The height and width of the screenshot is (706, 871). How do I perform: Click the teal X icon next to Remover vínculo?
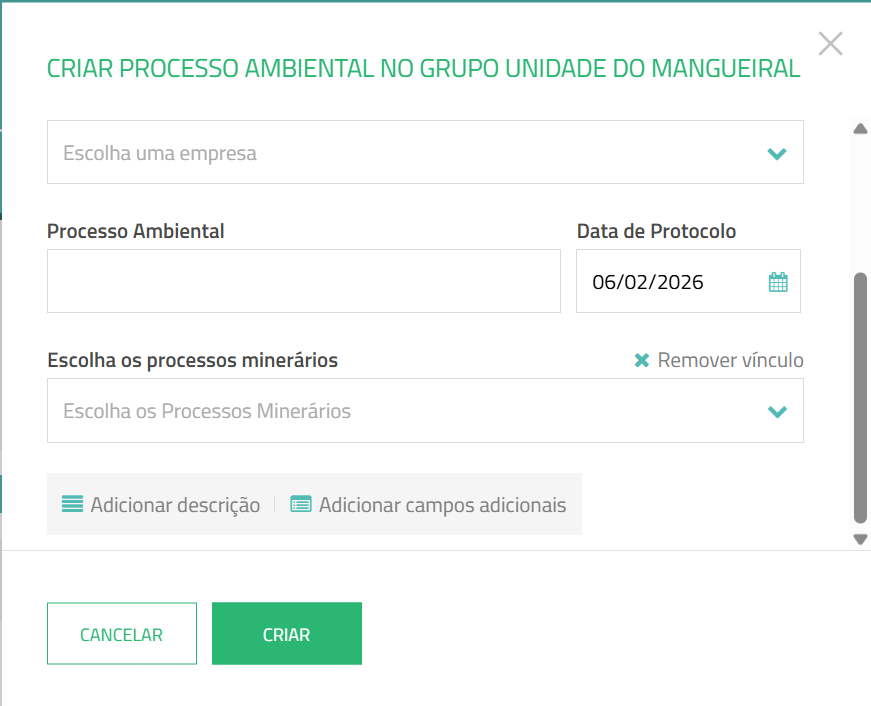(x=641, y=360)
